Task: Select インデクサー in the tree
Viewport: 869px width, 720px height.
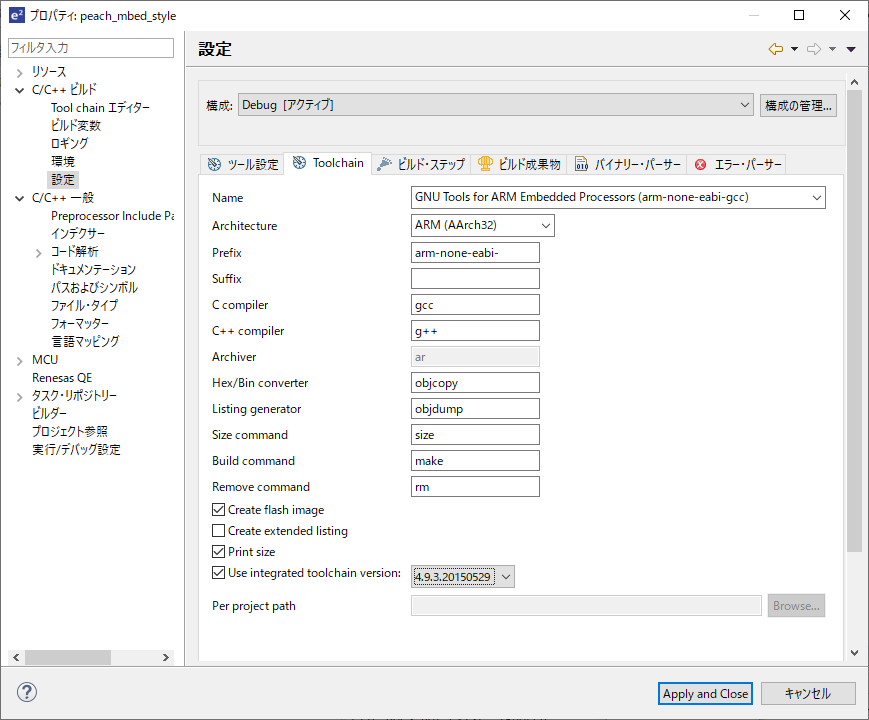Action: pos(78,233)
